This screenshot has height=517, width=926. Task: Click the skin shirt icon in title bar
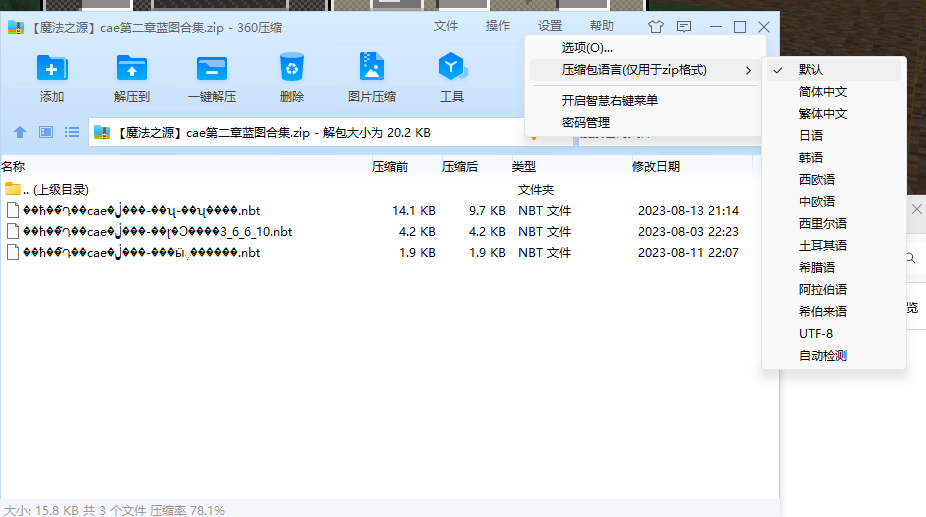pos(656,27)
